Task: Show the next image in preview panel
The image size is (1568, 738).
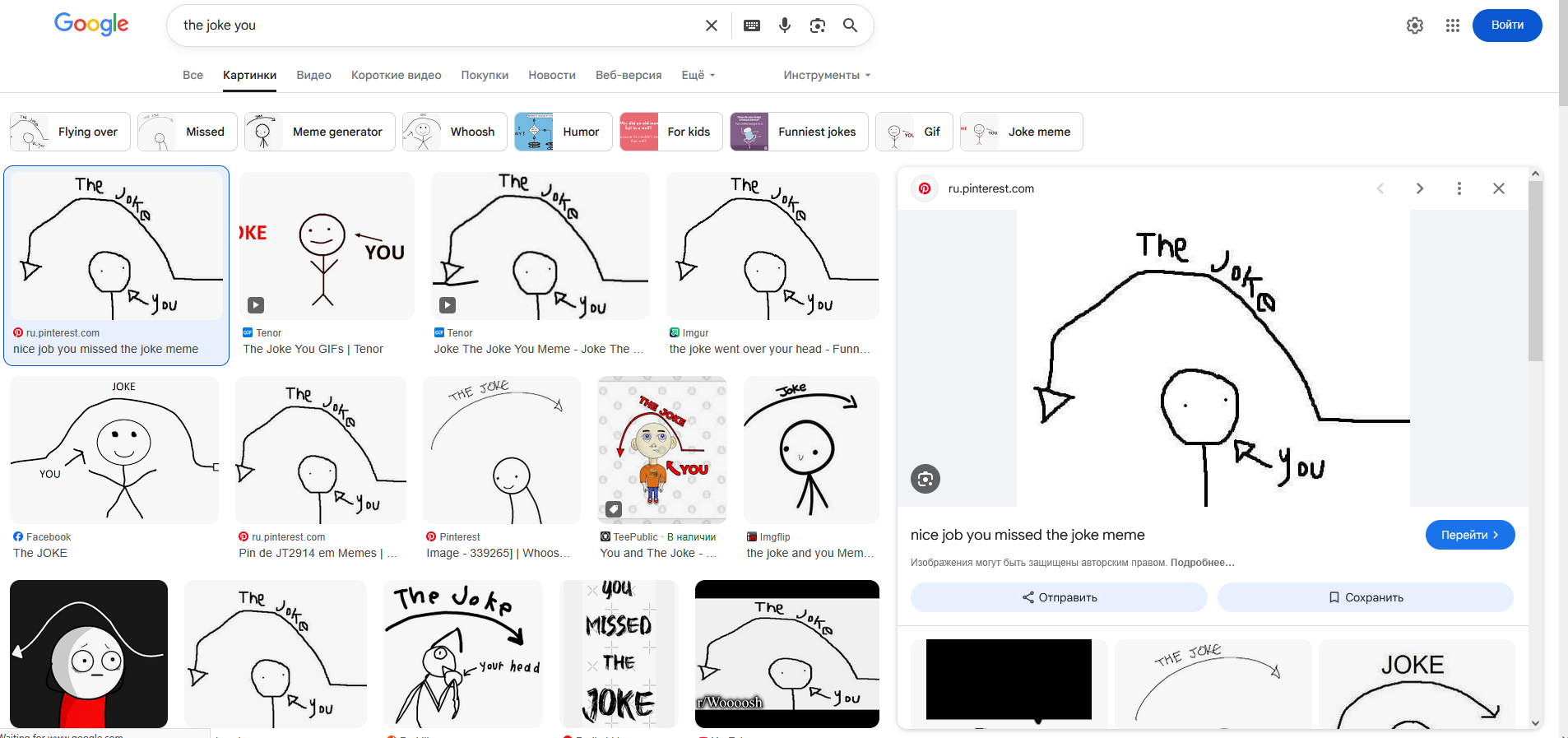Action: click(1420, 188)
